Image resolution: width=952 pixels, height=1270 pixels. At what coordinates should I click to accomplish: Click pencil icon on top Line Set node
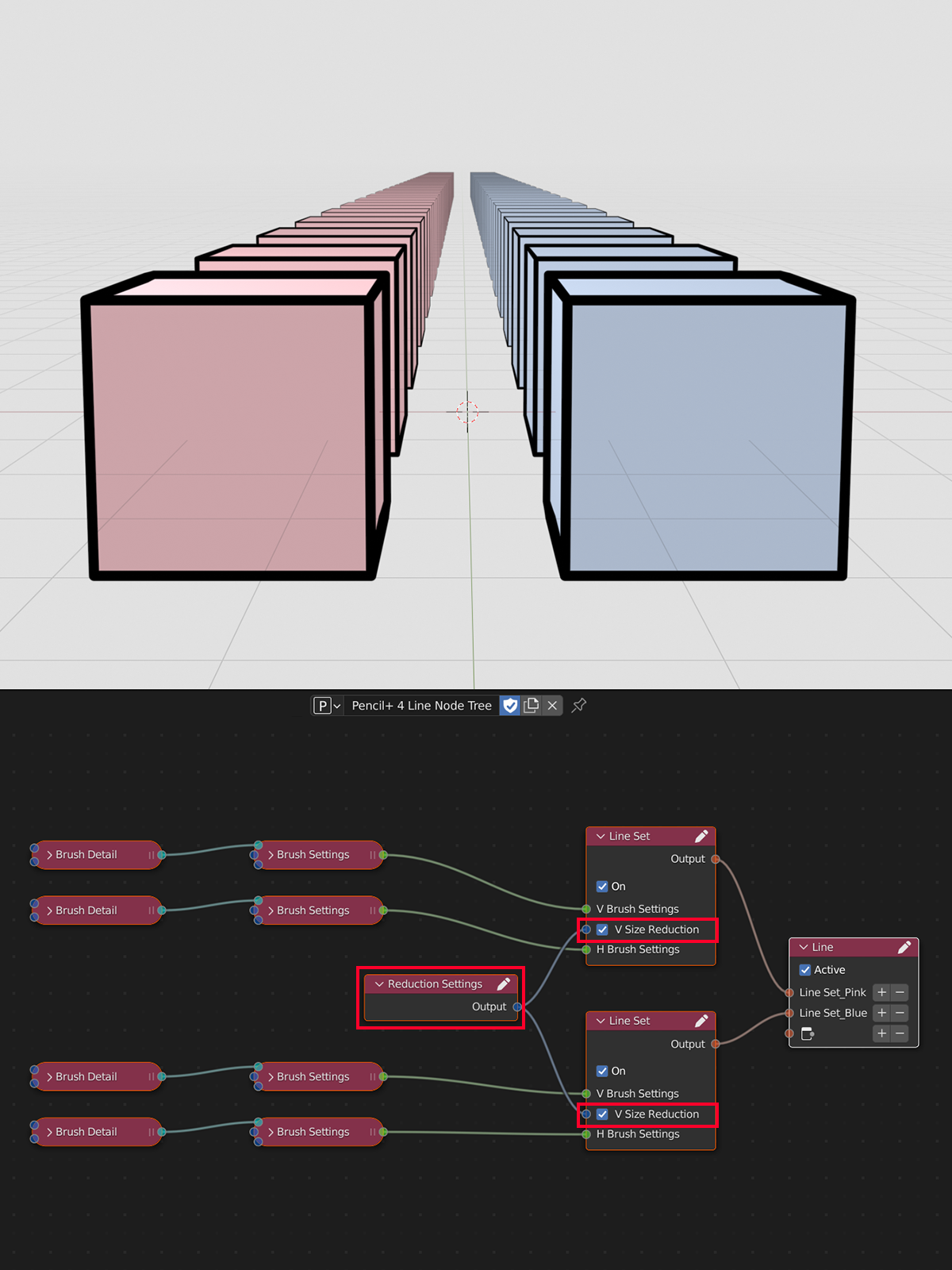click(701, 837)
